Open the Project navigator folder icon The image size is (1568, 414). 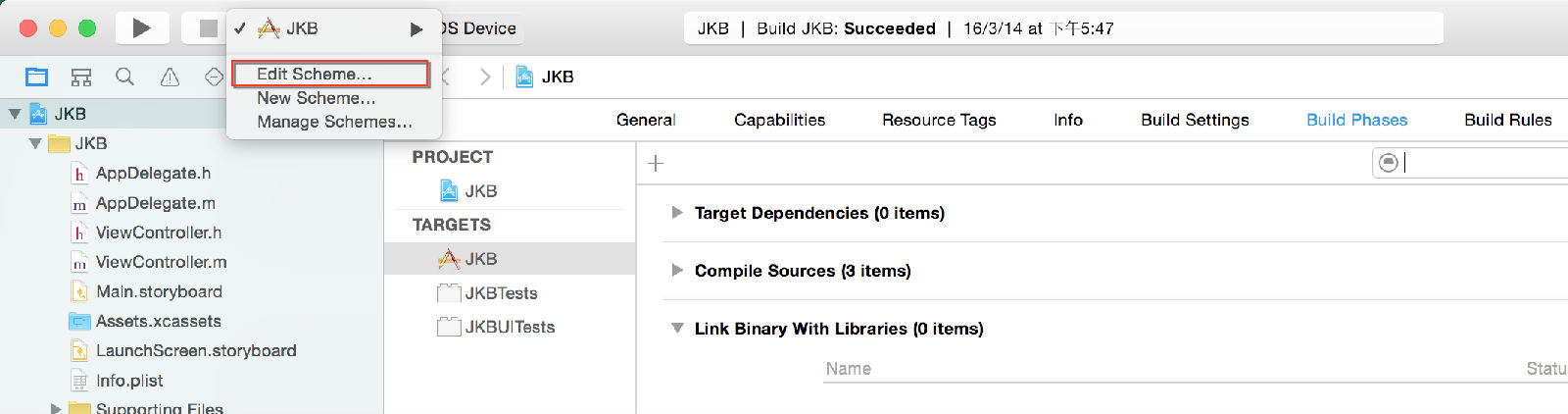click(36, 77)
